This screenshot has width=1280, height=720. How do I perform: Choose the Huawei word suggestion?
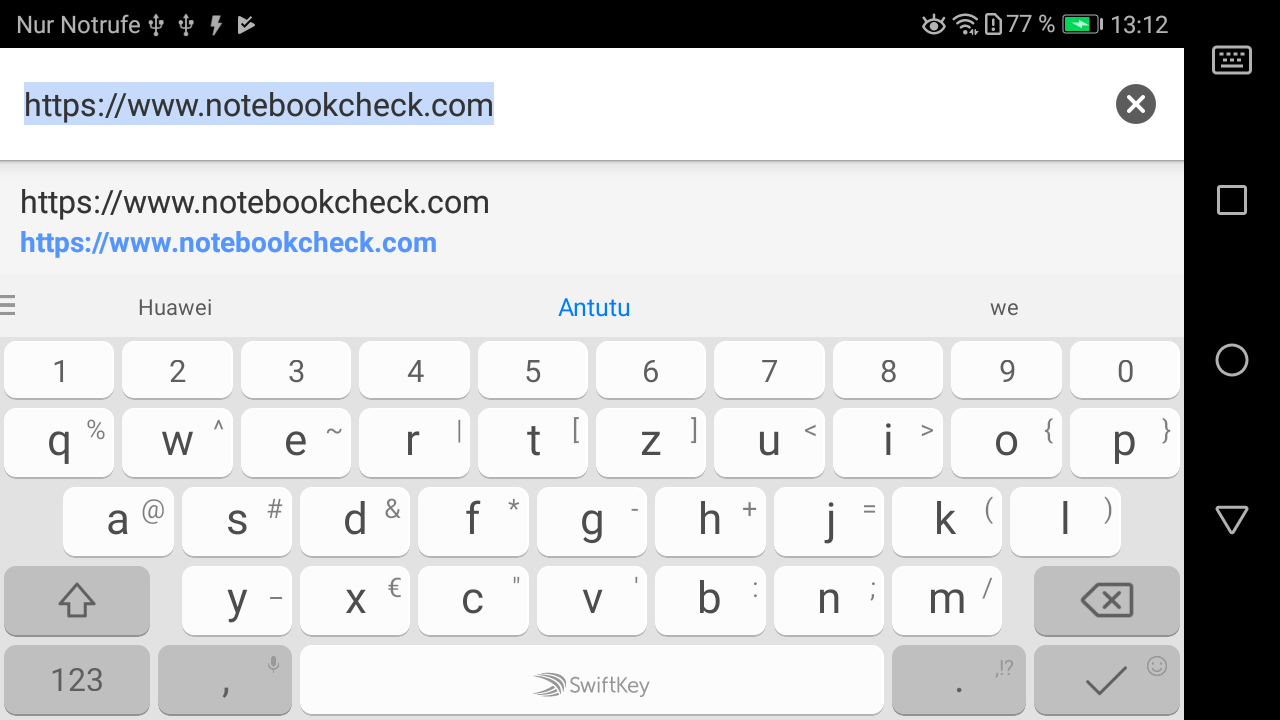tap(175, 307)
